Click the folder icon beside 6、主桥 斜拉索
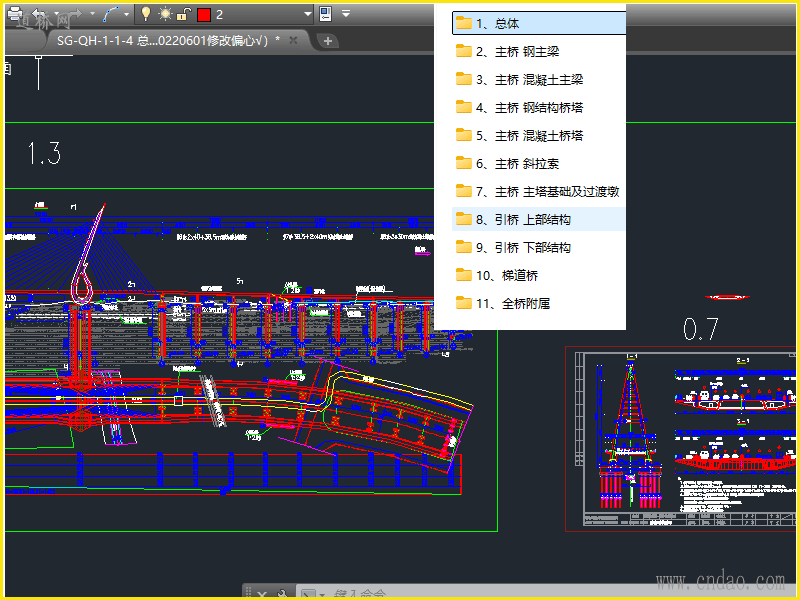The height and width of the screenshot is (600, 800). (463, 163)
